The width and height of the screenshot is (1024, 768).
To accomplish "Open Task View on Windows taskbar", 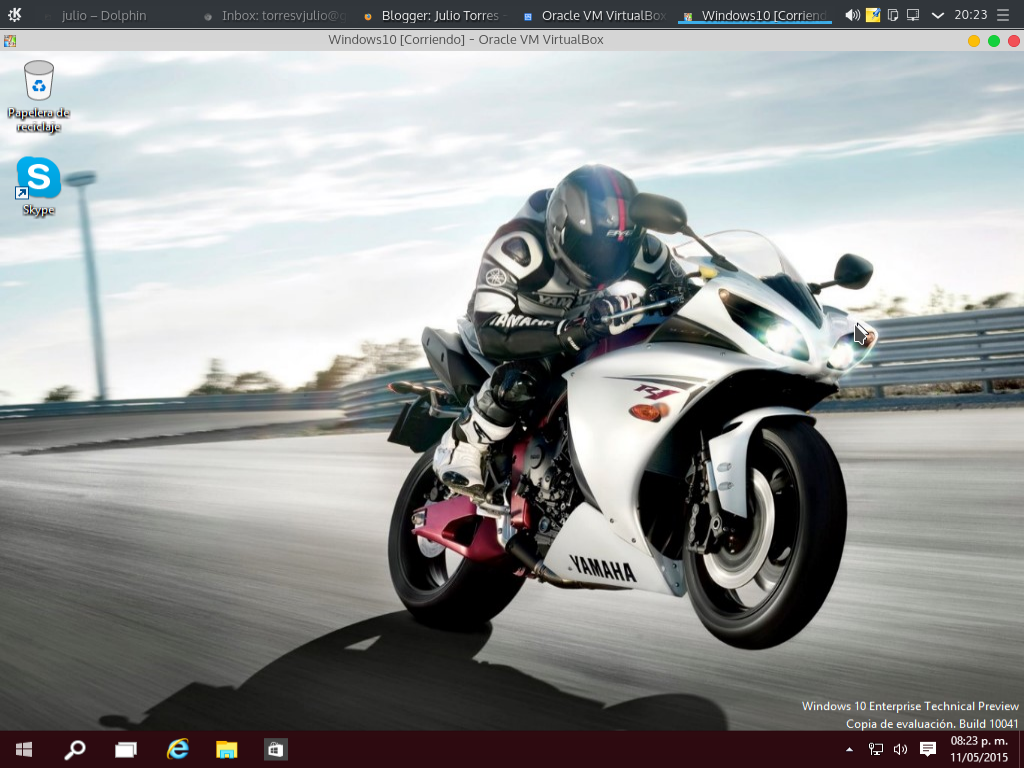I will (125, 749).
